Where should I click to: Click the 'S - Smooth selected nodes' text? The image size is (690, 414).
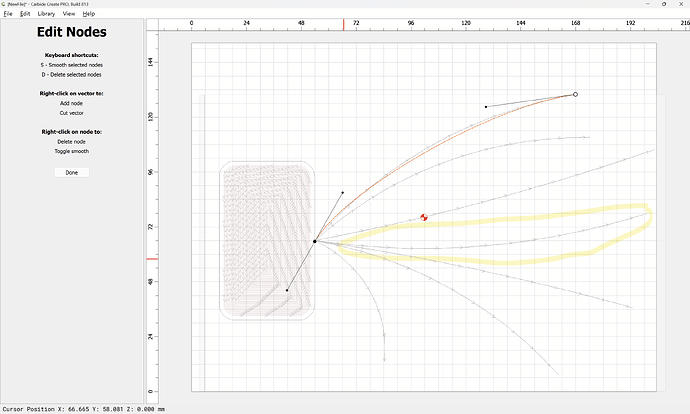pyautogui.click(x=72, y=65)
